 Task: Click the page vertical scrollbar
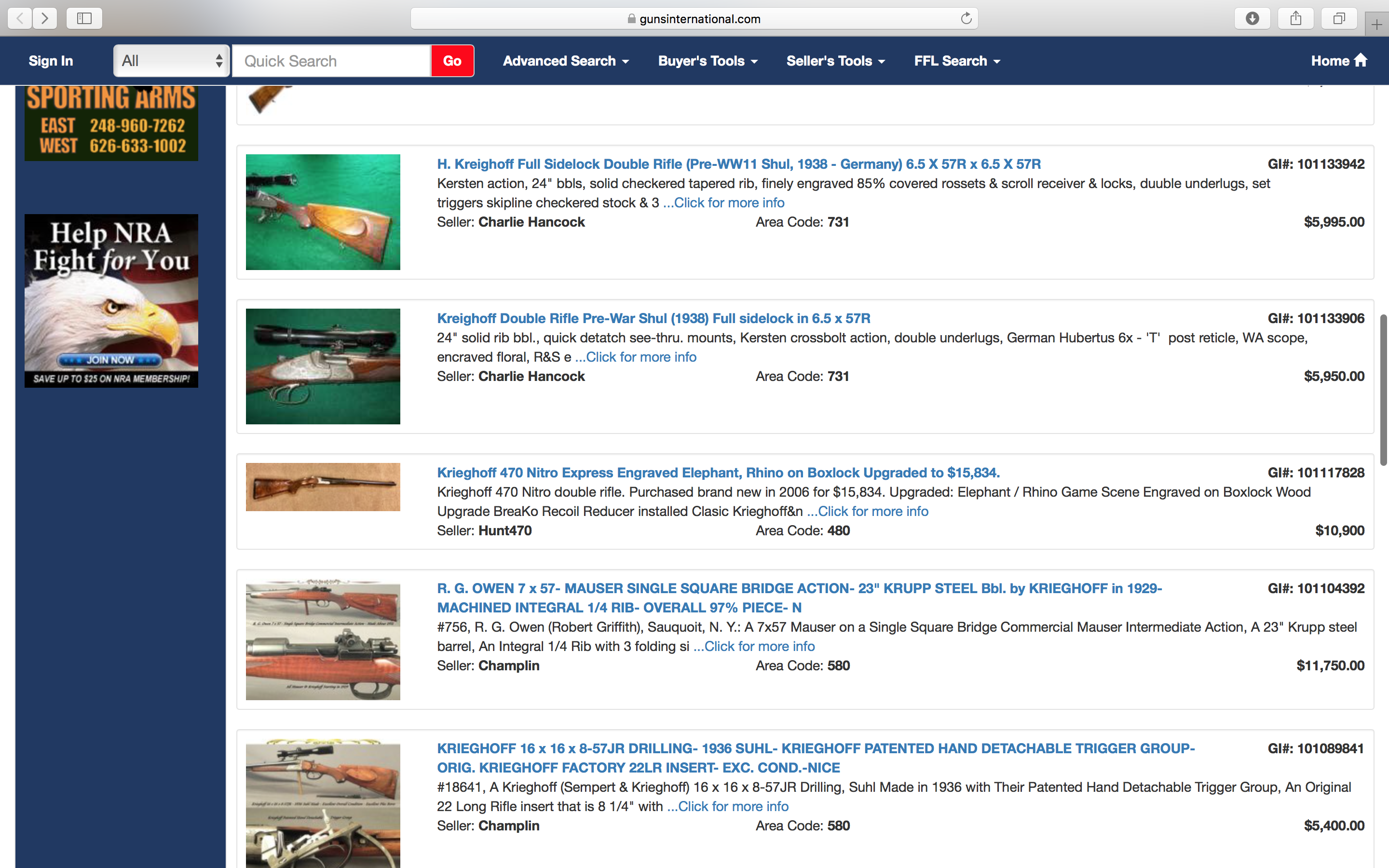(1383, 390)
